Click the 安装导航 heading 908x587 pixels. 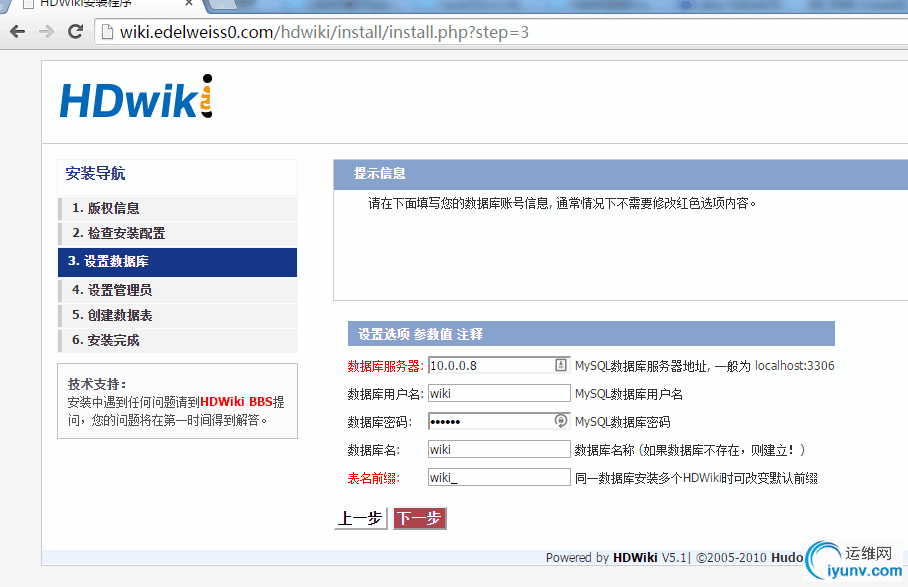[x=95, y=174]
